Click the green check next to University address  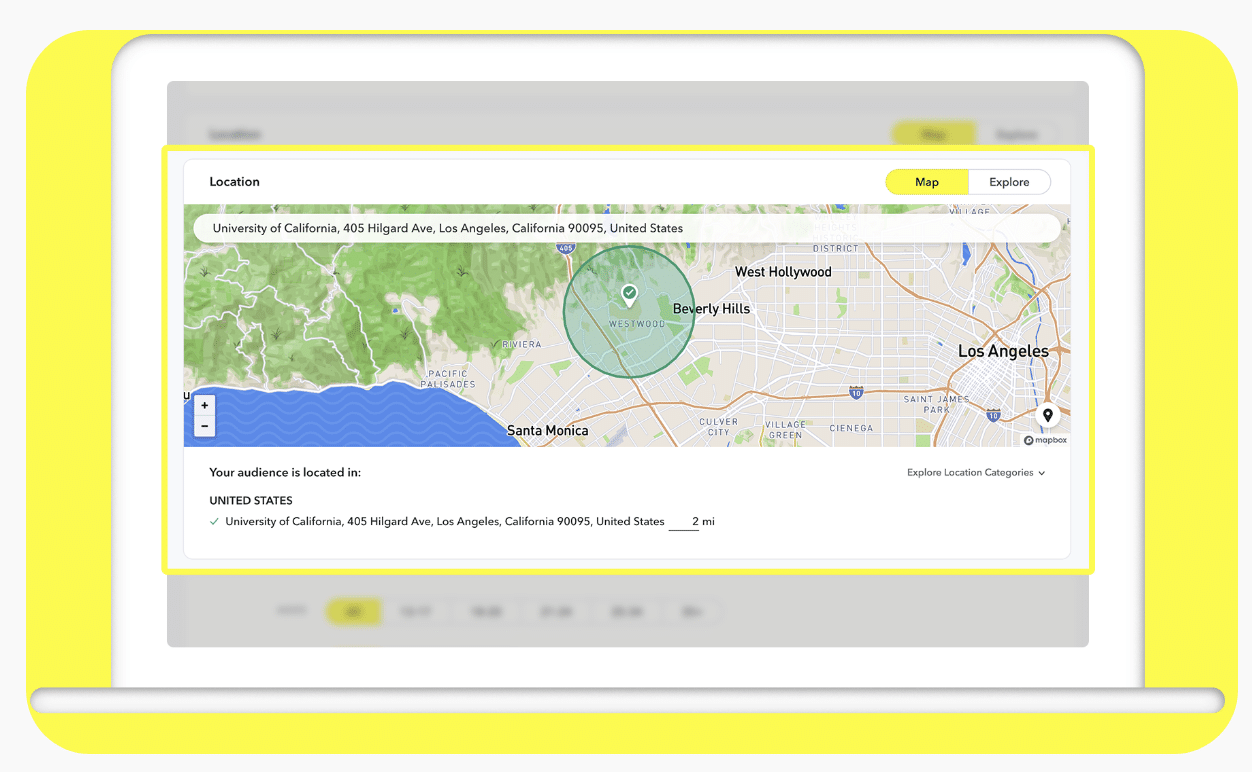point(214,522)
